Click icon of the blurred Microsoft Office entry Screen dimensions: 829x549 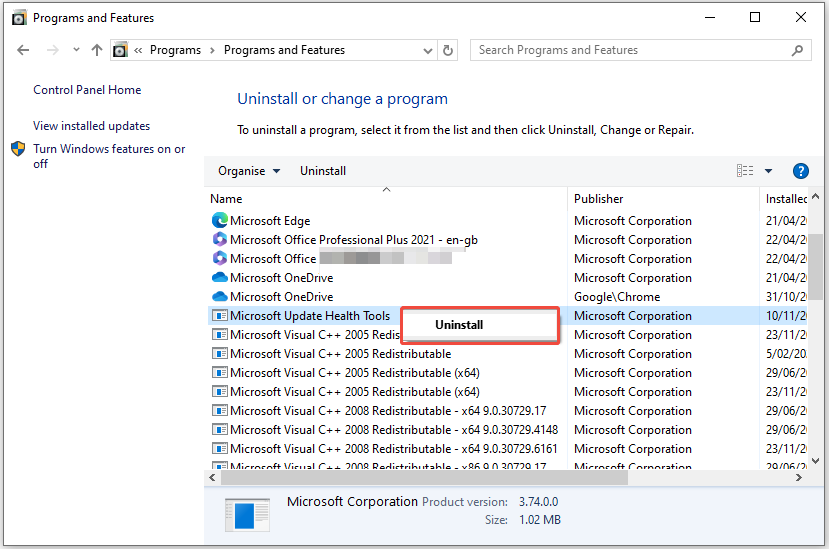219,258
